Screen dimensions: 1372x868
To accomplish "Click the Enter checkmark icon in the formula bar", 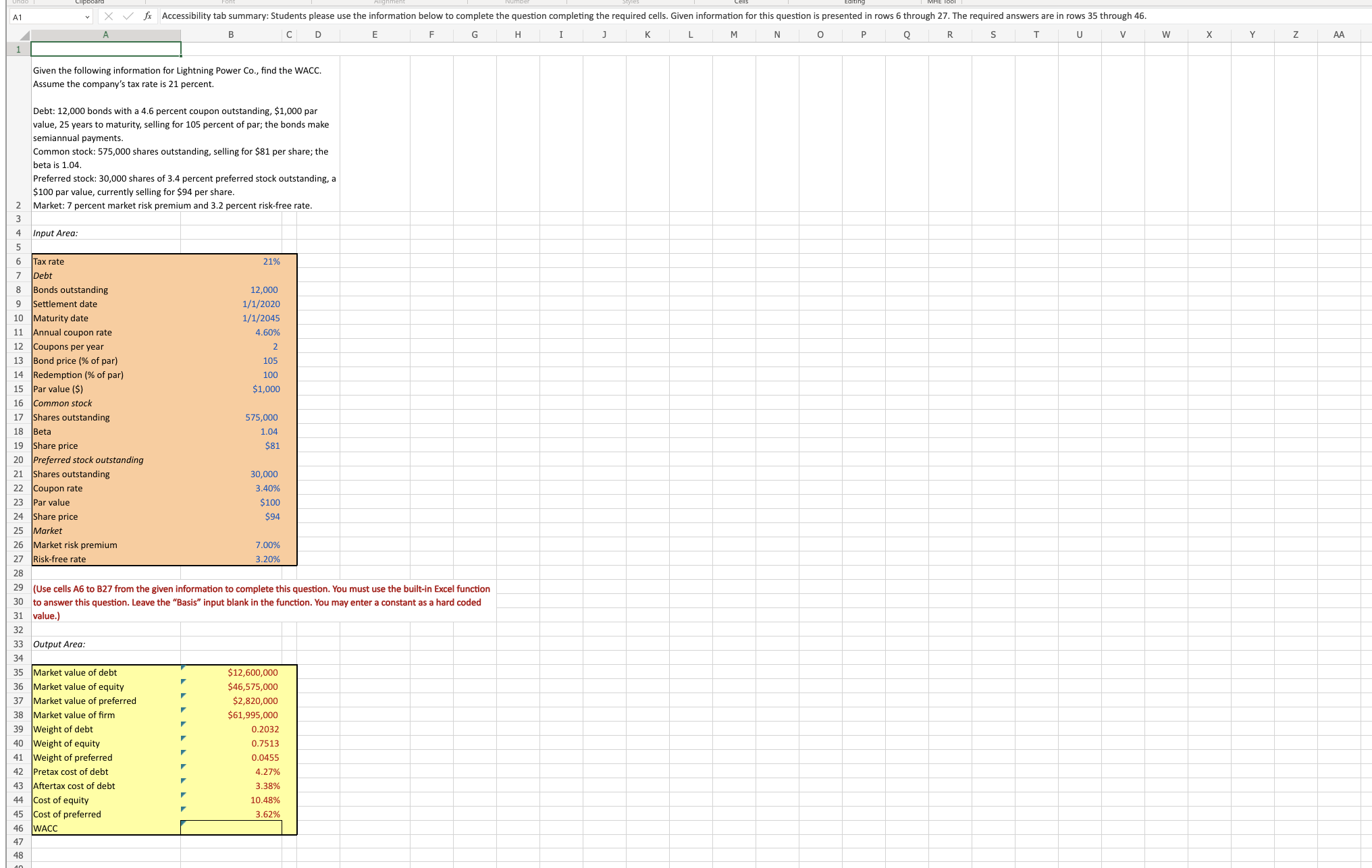I will [x=128, y=15].
